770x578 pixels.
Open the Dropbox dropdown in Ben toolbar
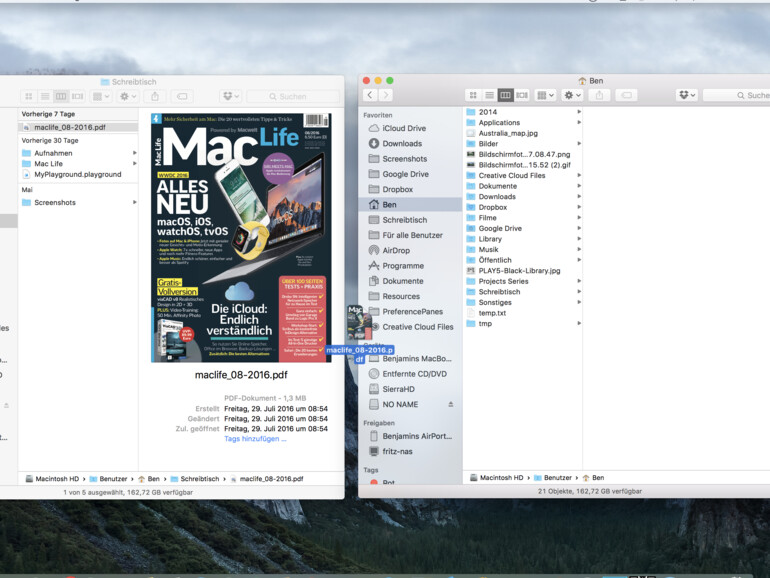pyautogui.click(x=687, y=95)
